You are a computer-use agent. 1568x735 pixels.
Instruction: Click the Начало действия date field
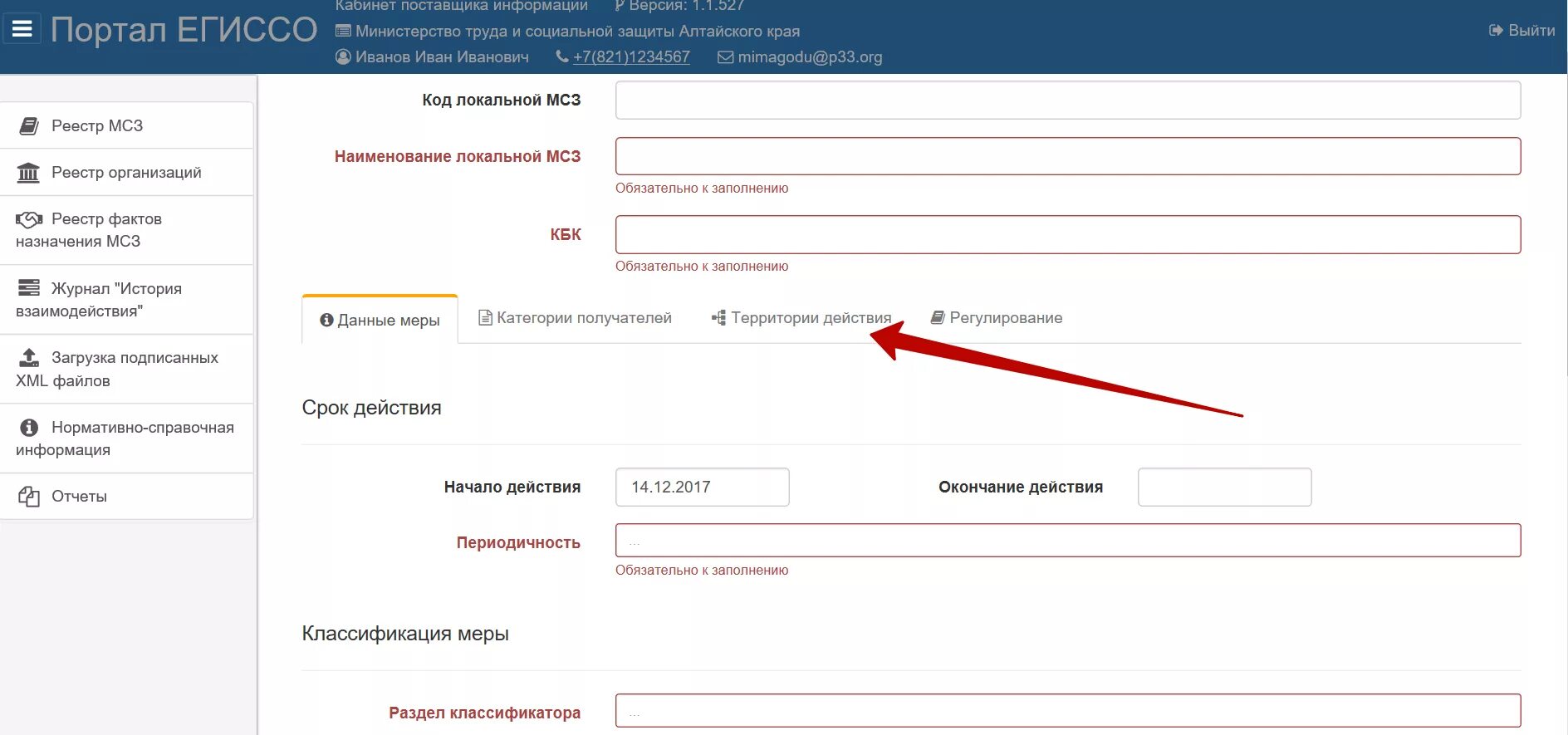(x=702, y=487)
